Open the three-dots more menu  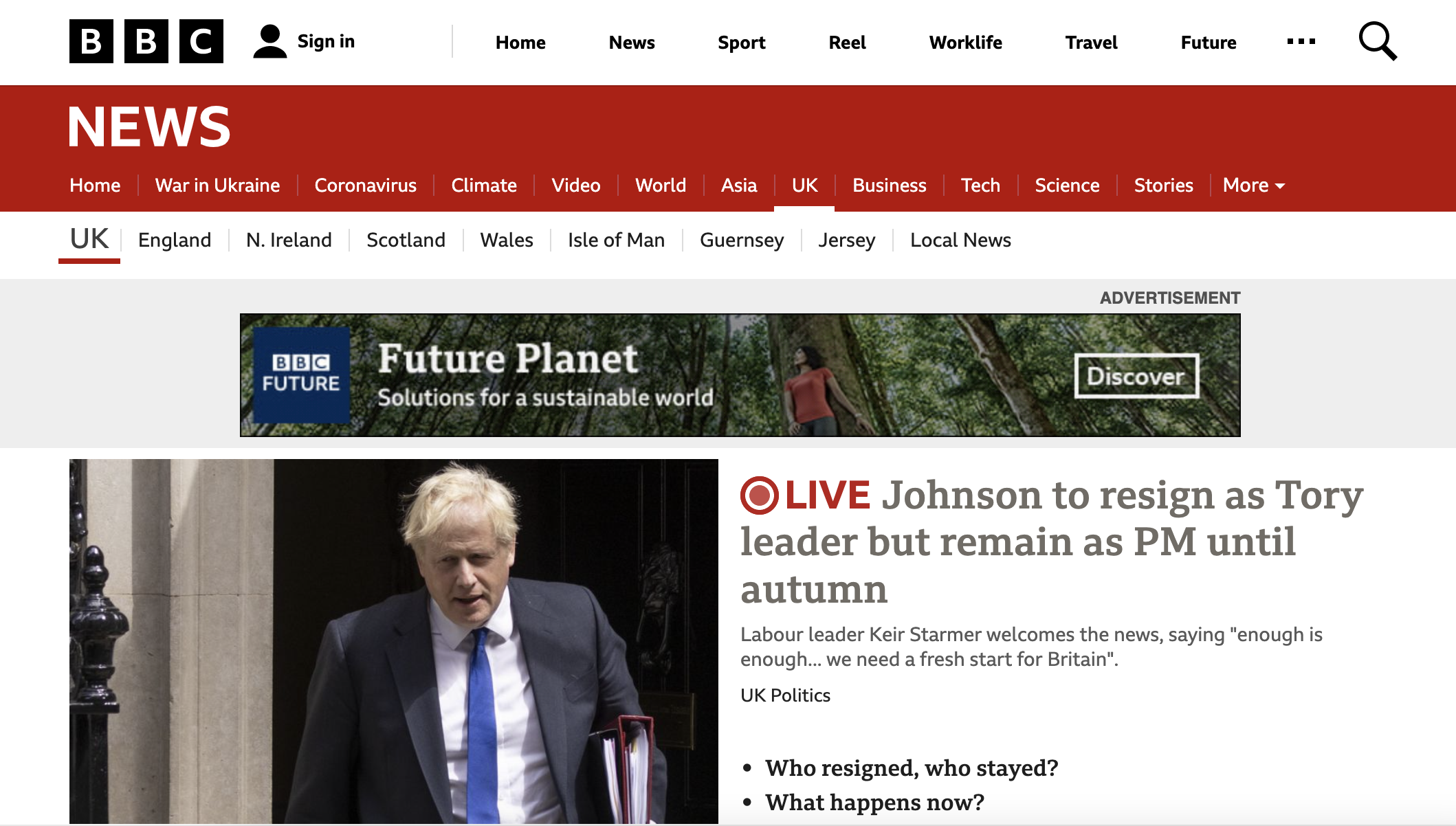pyautogui.click(x=1301, y=41)
